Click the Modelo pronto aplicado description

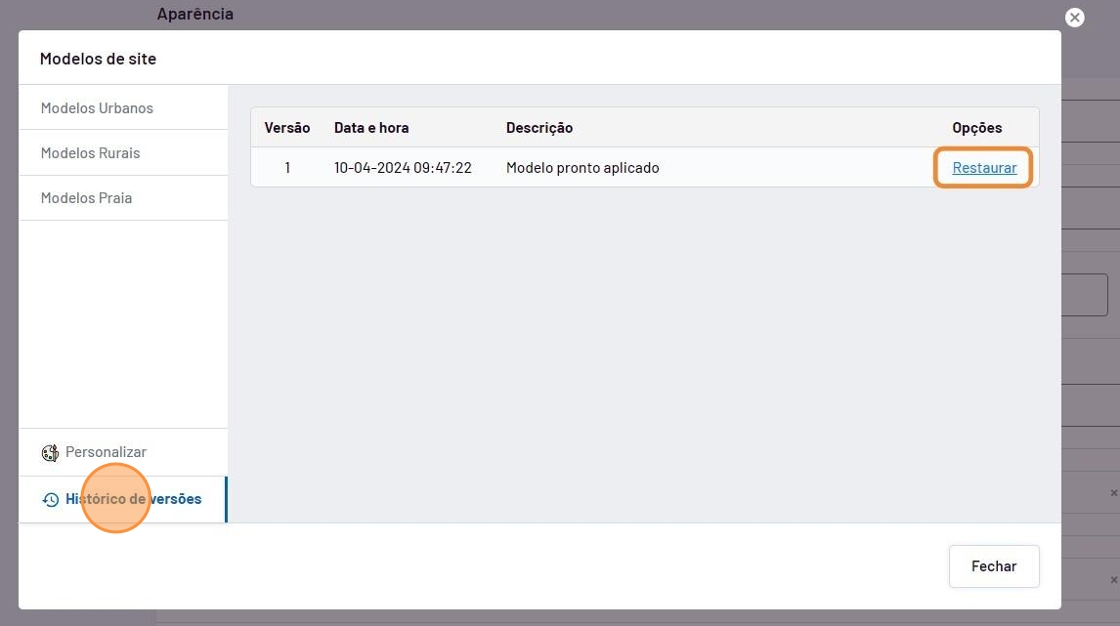[582, 168]
